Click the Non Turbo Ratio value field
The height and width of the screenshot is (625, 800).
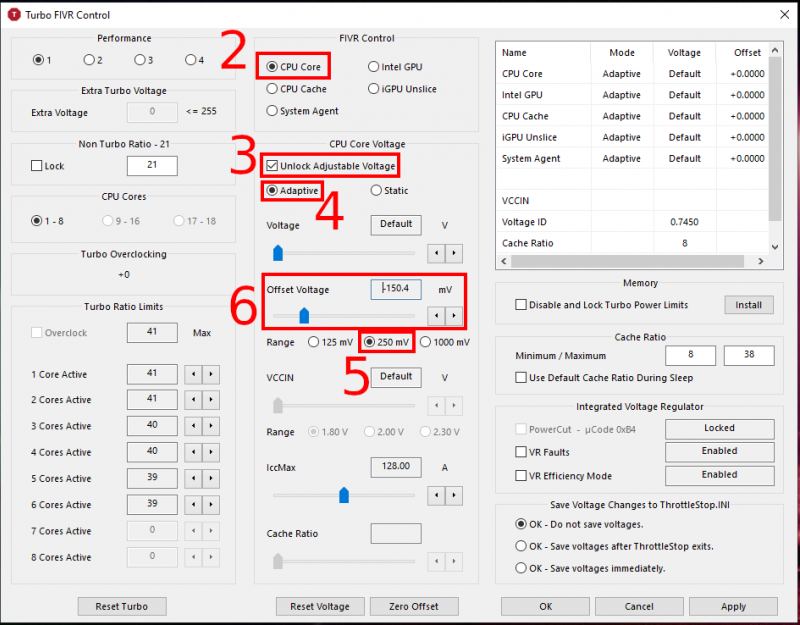[x=152, y=165]
